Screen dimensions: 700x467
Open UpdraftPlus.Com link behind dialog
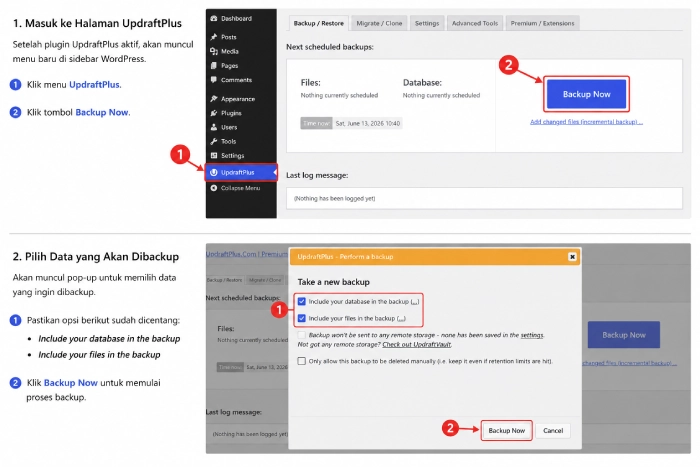(231, 254)
